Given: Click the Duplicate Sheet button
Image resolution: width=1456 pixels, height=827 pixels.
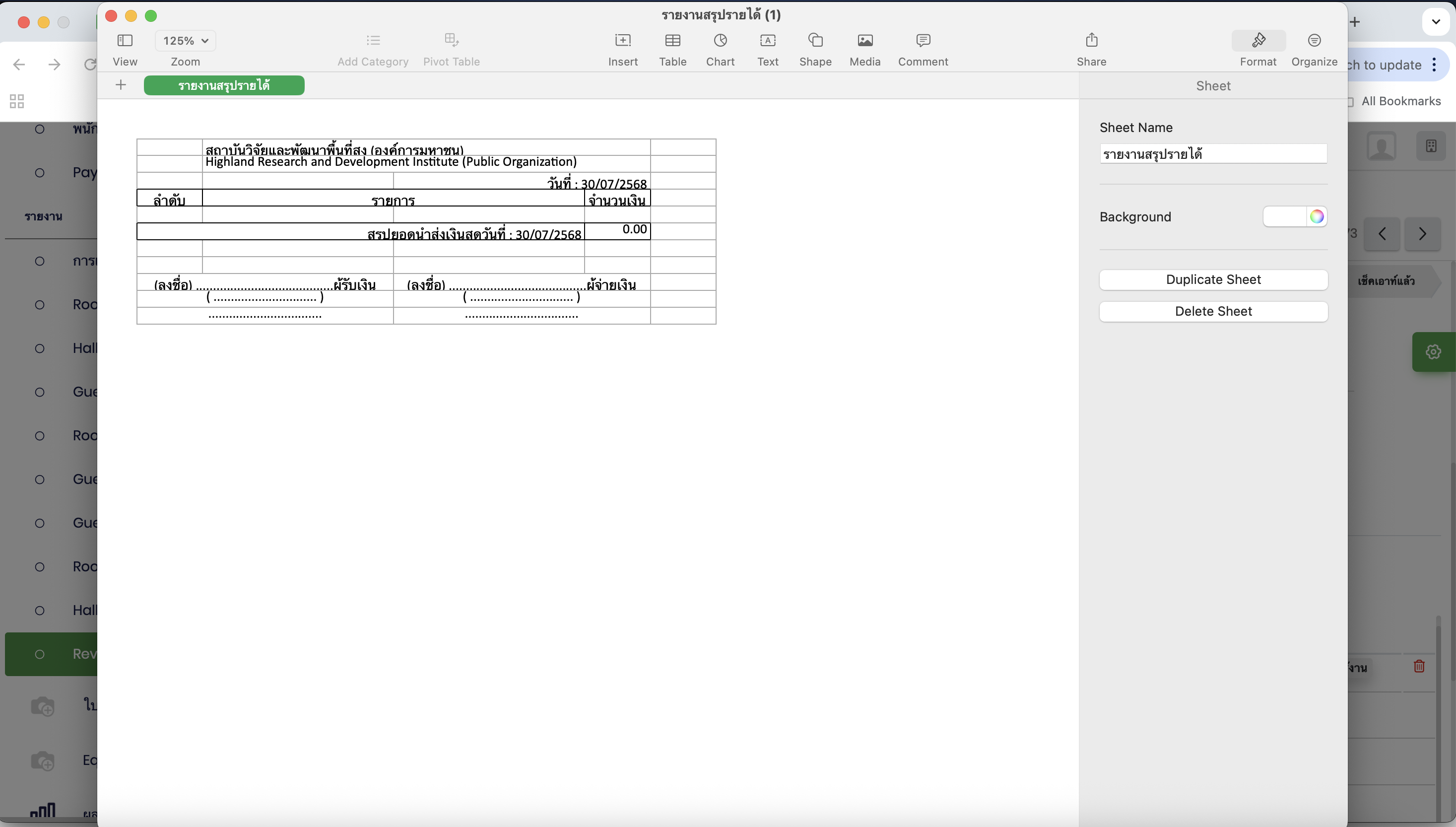Looking at the screenshot, I should (x=1213, y=279).
